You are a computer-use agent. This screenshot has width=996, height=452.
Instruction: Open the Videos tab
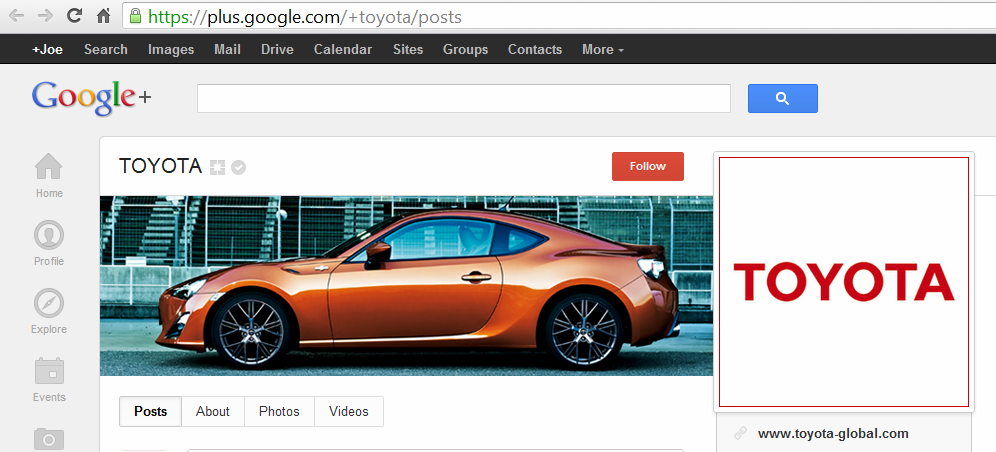[x=348, y=411]
